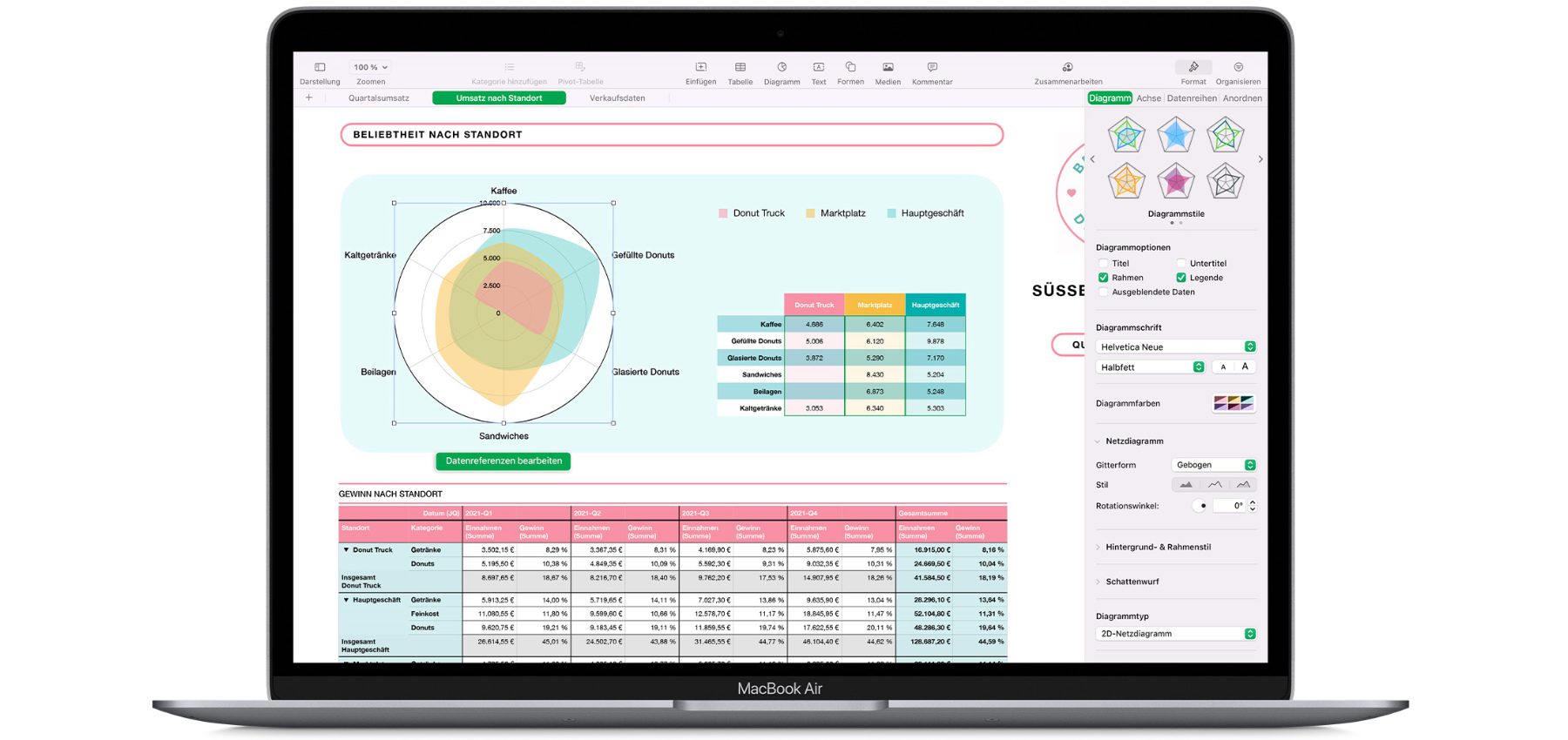Add a text box via Text icon
Viewport: 1568px width, 740px height.
point(819,68)
